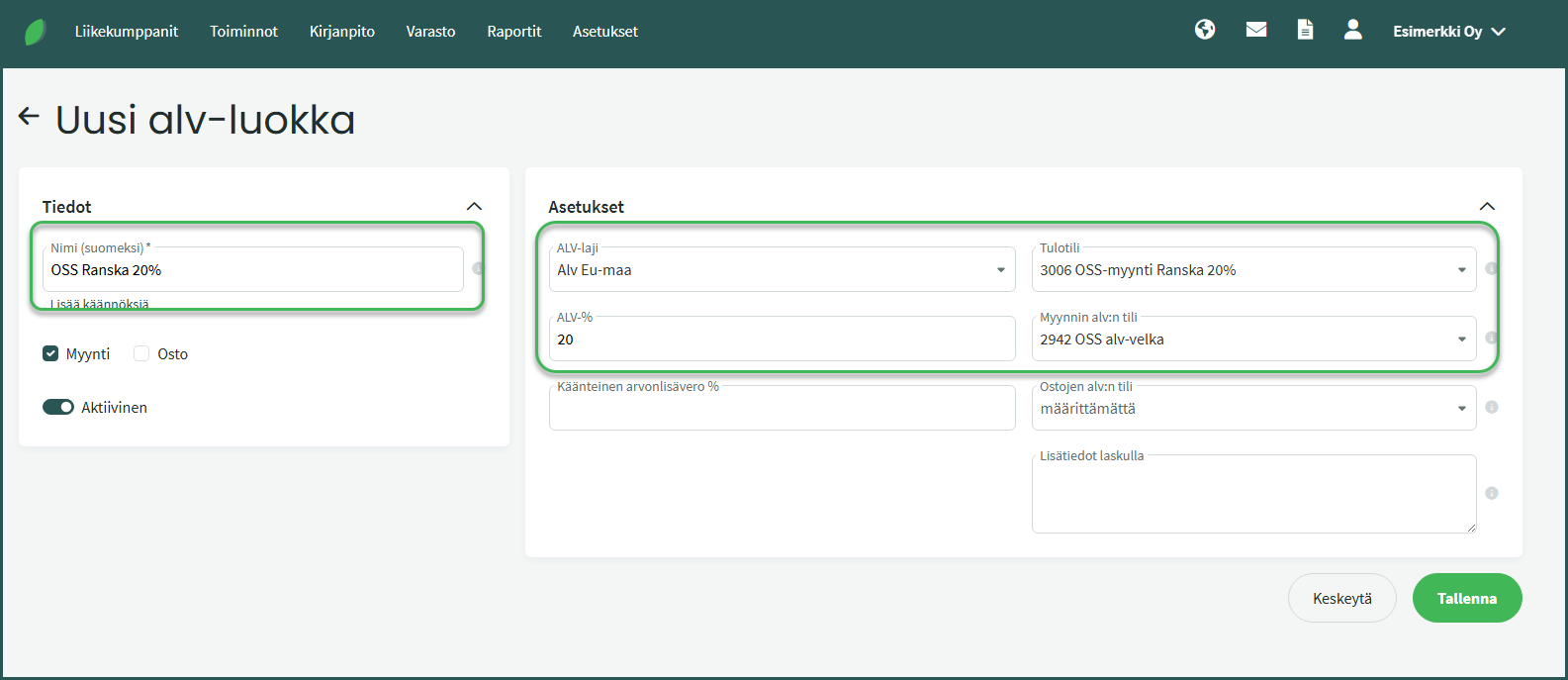Screen dimensions: 1568x680
Task: Open the Tulotili dropdown
Action: click(1252, 270)
